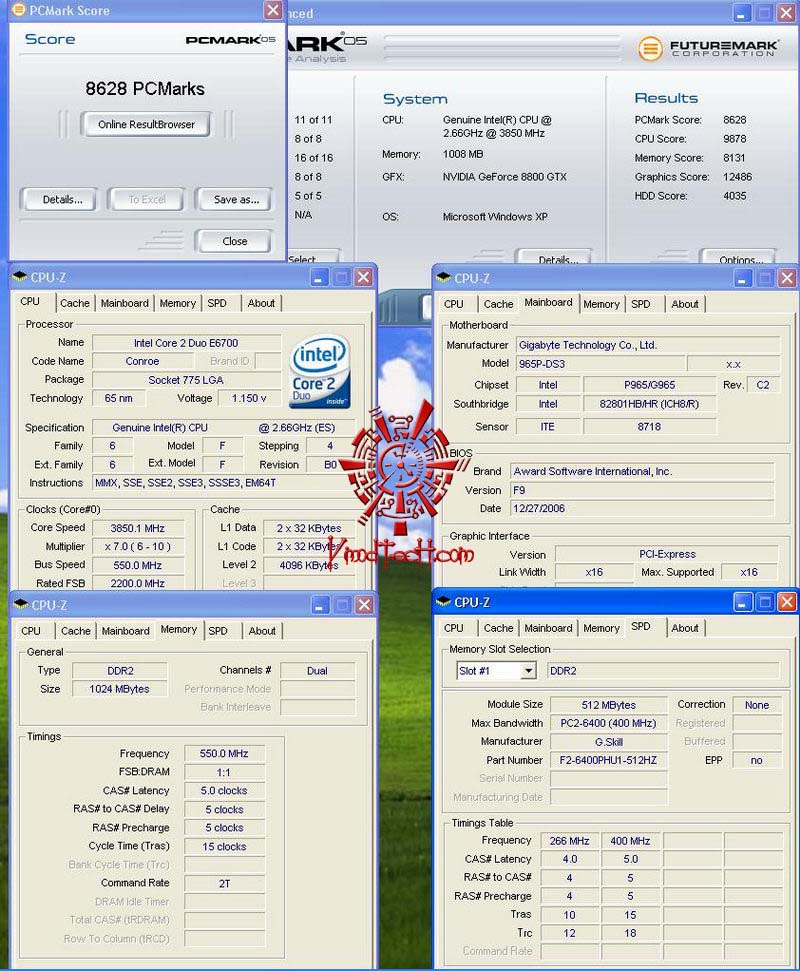The height and width of the screenshot is (971, 800).
Task: Click Level 2 cache value '4096 KBytes'
Action: click(x=309, y=565)
